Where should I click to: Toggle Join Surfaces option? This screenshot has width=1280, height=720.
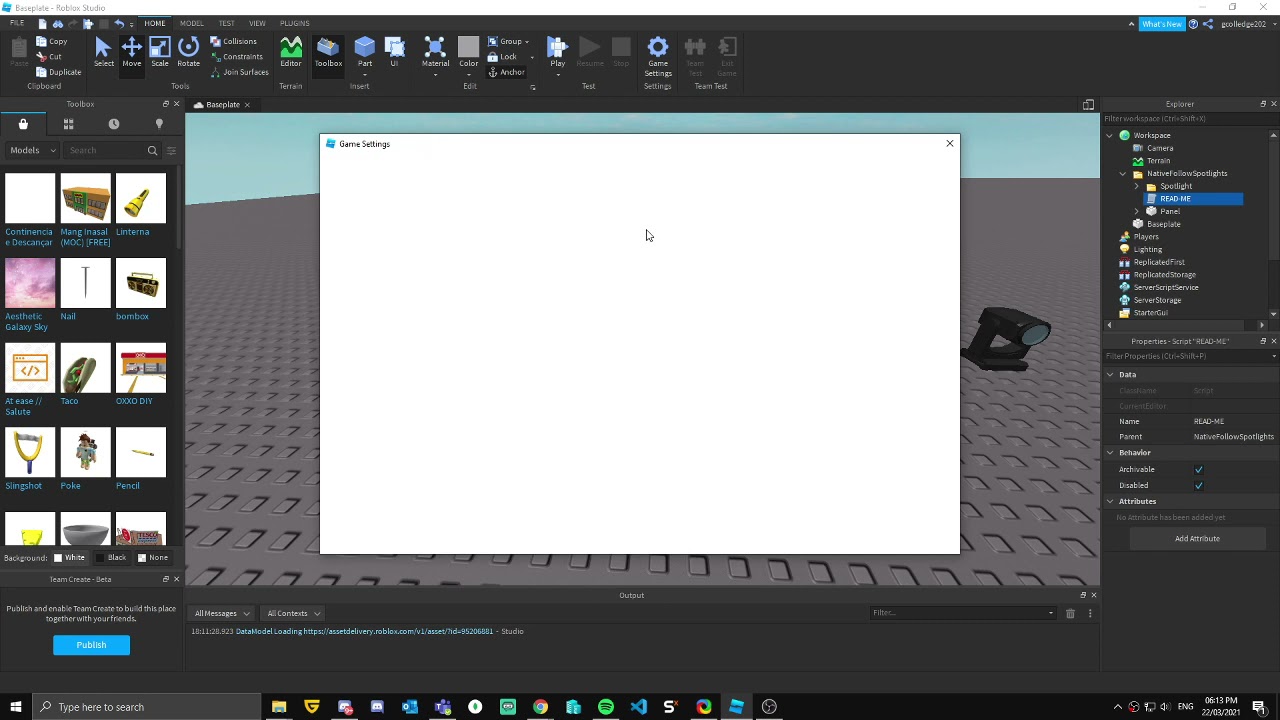(x=239, y=72)
